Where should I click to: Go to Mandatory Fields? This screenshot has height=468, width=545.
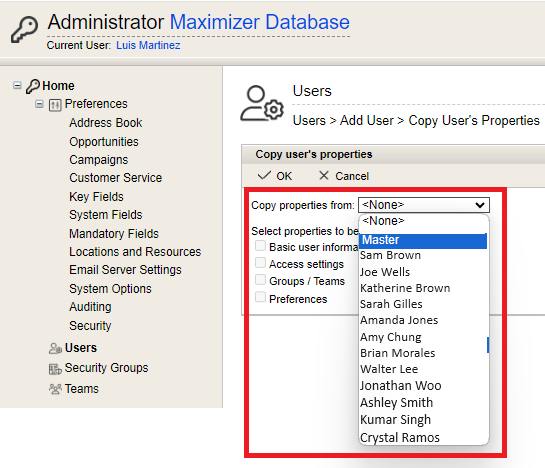click(x=114, y=234)
